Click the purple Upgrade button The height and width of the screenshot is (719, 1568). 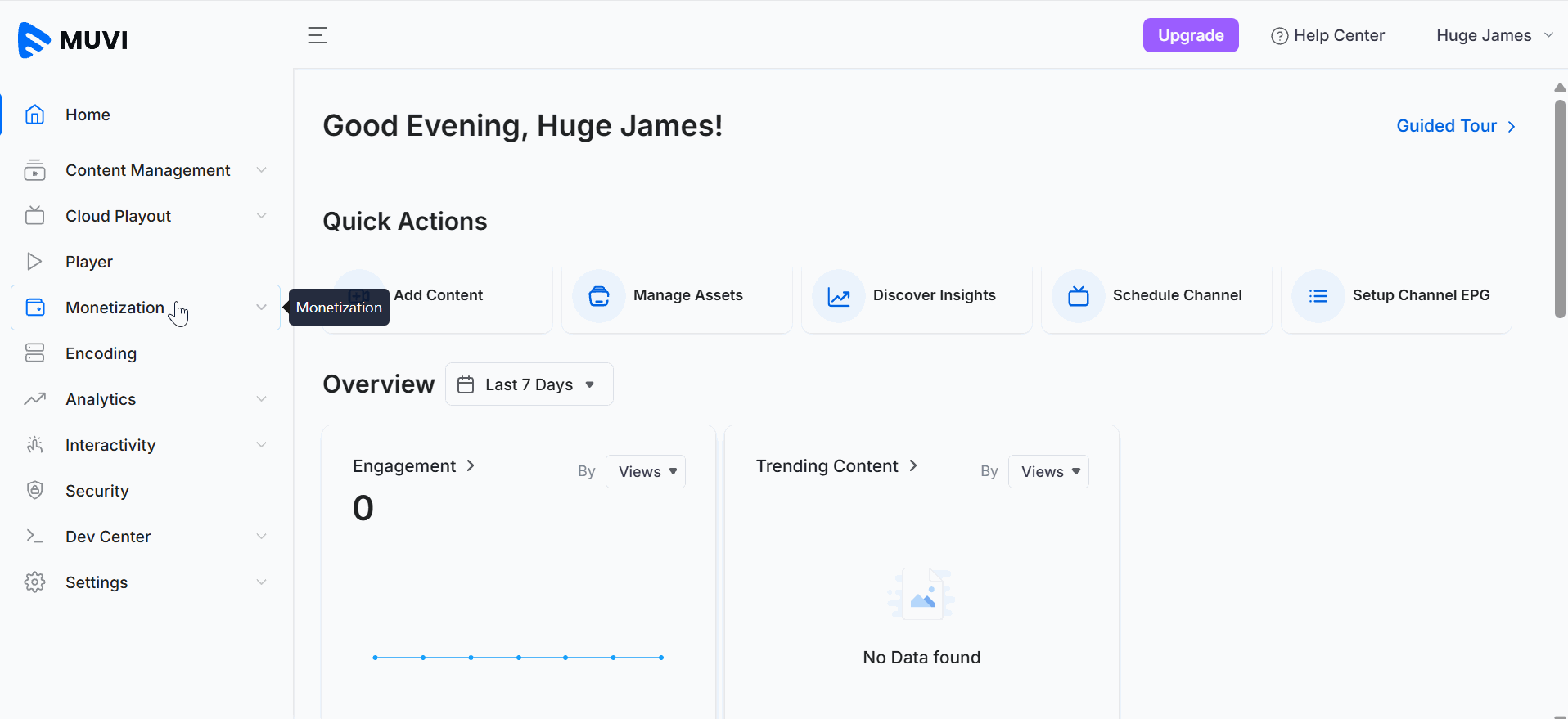click(1190, 35)
